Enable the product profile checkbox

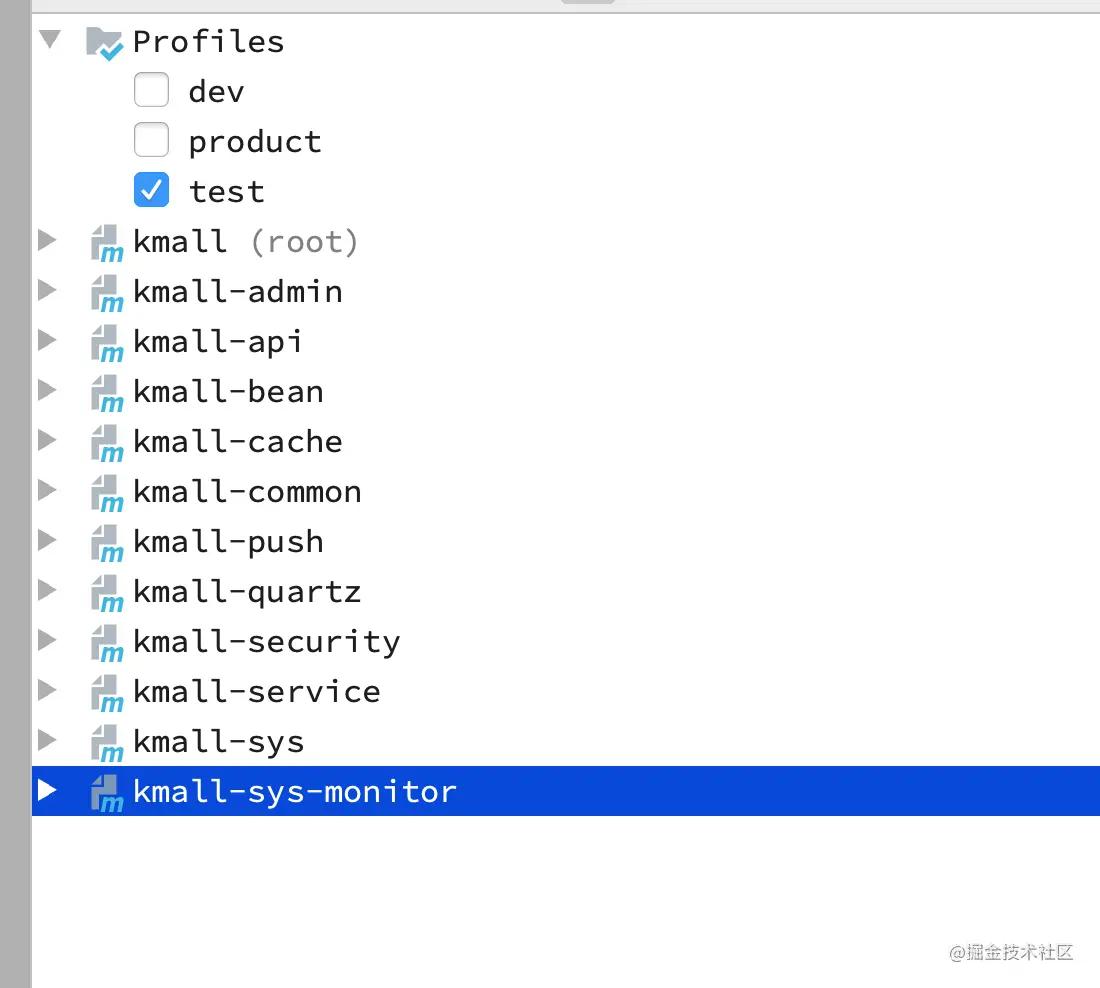tap(151, 140)
